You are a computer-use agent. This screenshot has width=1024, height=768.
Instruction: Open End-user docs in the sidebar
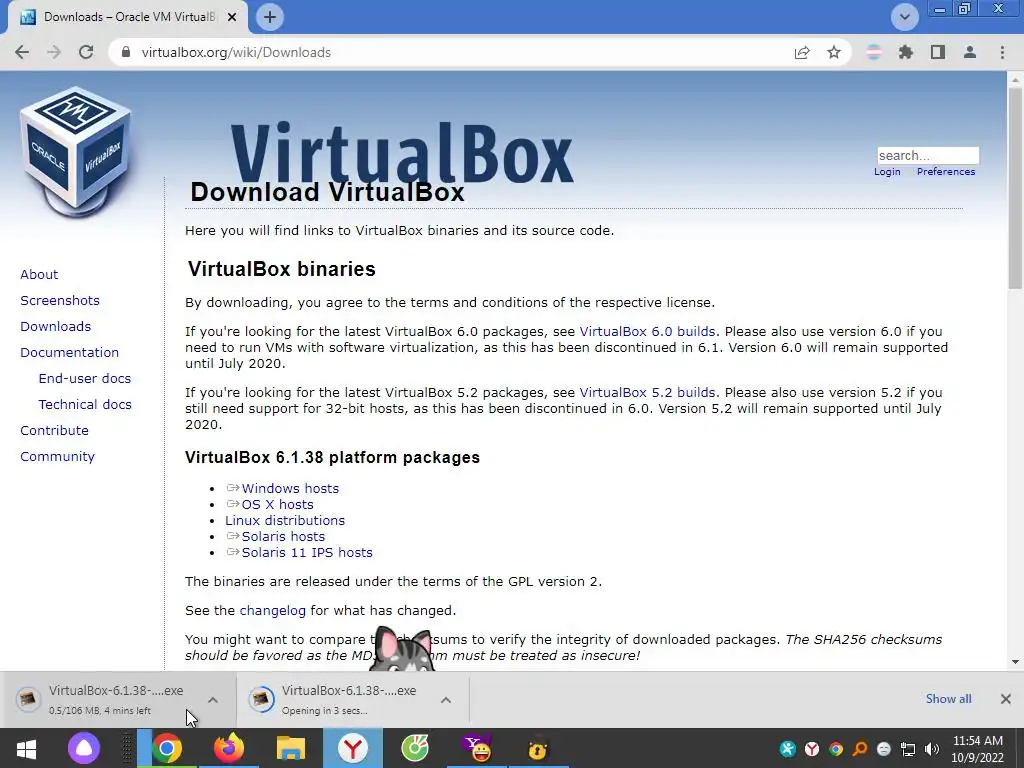click(85, 379)
